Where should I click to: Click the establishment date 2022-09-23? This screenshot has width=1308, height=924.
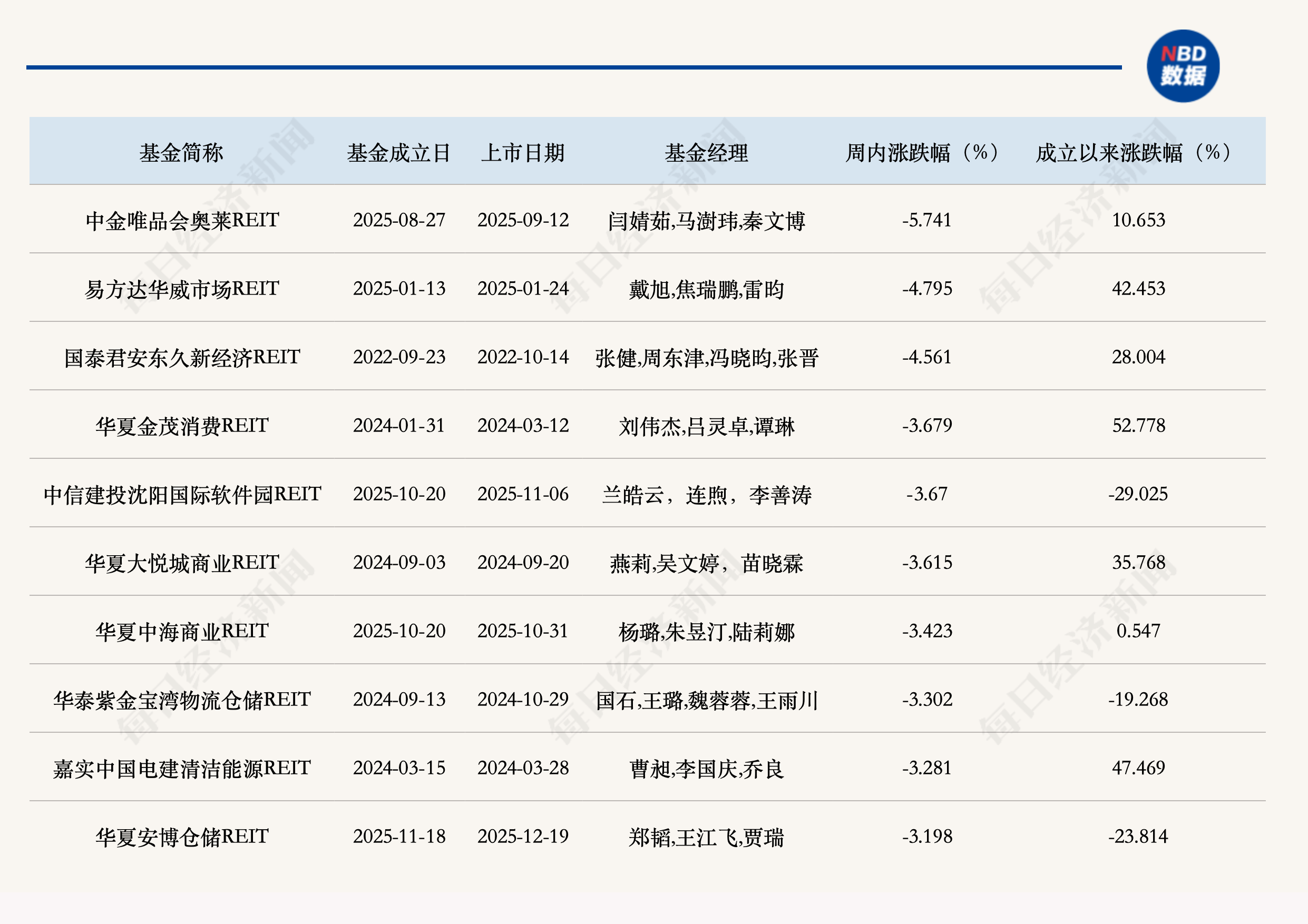click(x=399, y=357)
